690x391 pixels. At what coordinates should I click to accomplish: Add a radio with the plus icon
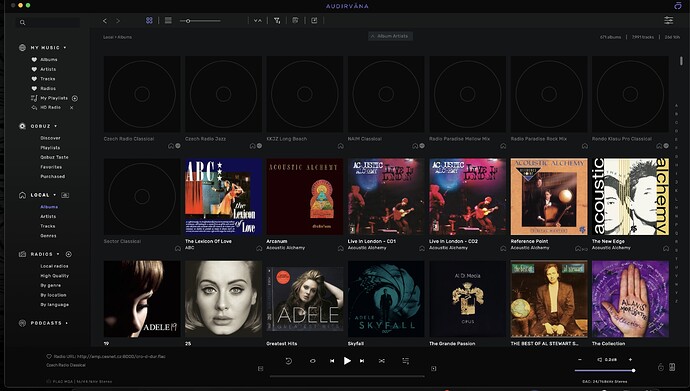point(69,254)
